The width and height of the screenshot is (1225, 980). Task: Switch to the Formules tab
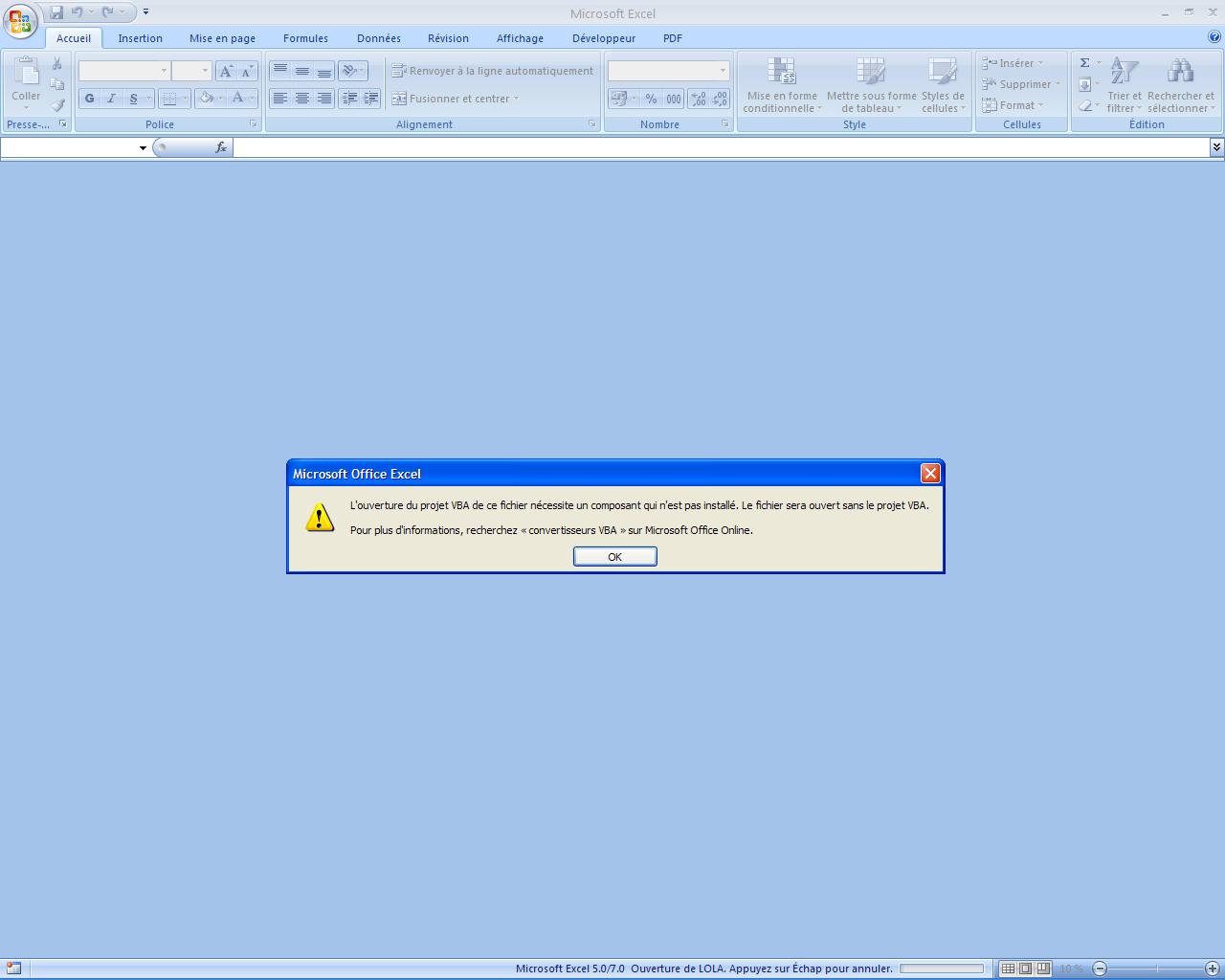coord(305,38)
